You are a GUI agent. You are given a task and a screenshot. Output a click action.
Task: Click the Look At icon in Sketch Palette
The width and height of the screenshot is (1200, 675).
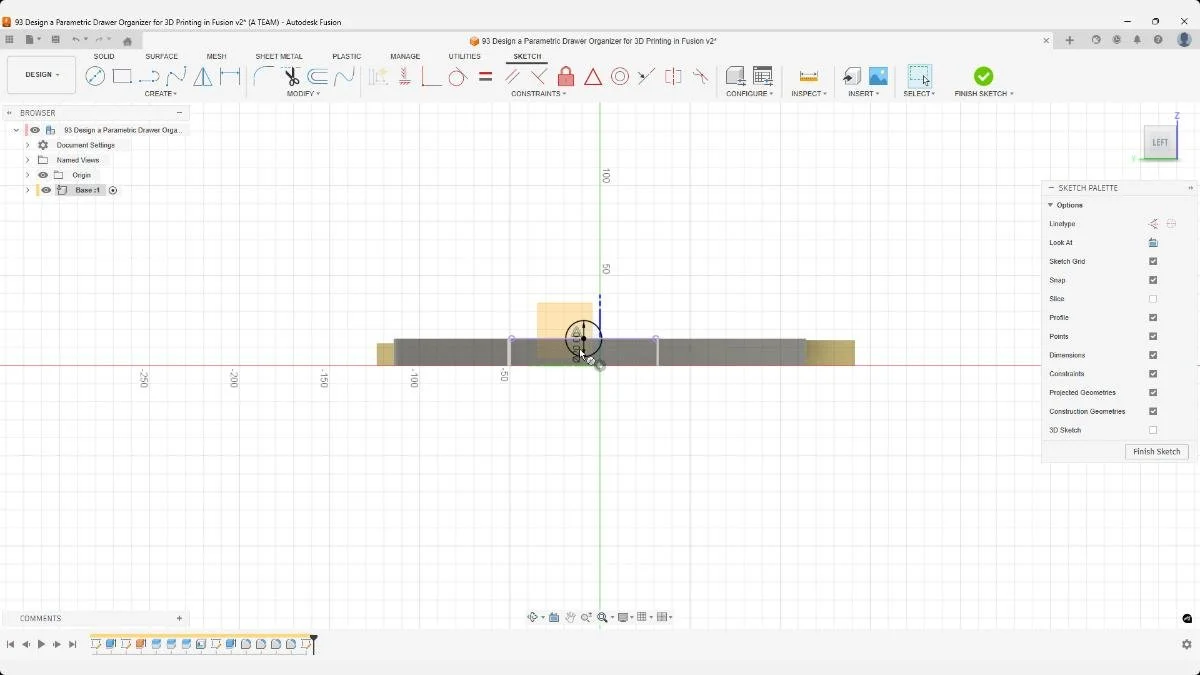1152,242
